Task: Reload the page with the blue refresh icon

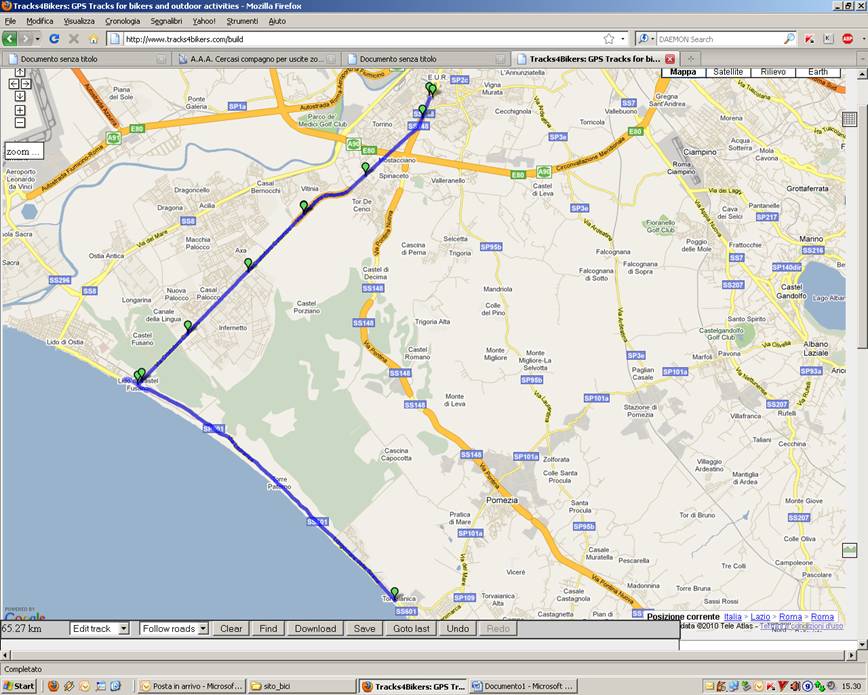Action: pos(54,39)
